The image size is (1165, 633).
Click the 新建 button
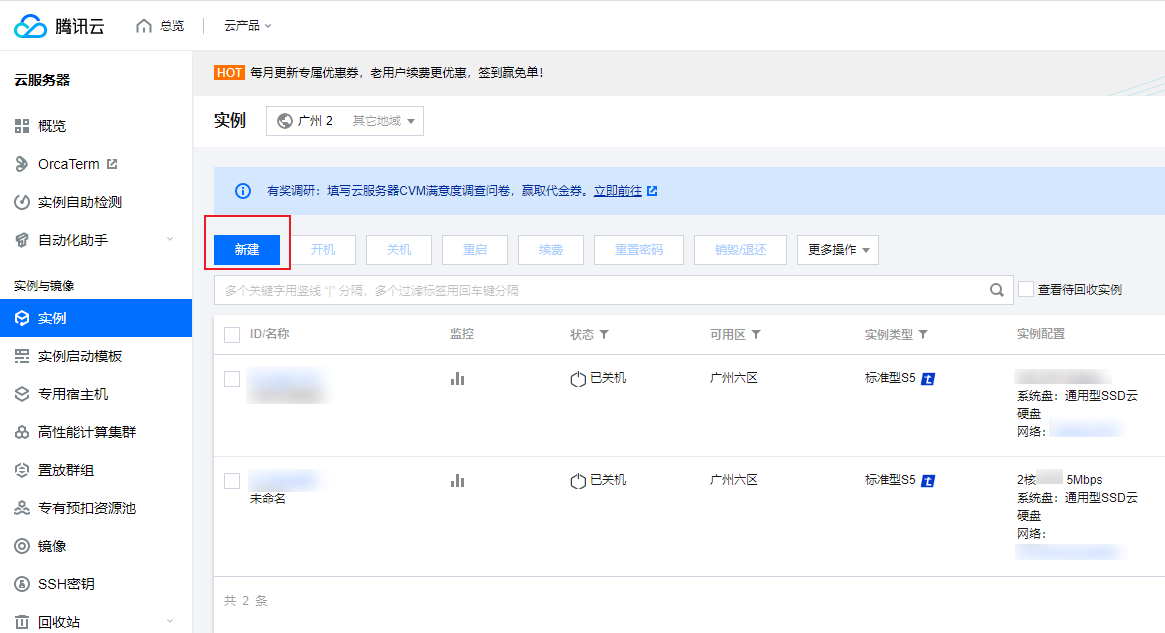point(247,250)
